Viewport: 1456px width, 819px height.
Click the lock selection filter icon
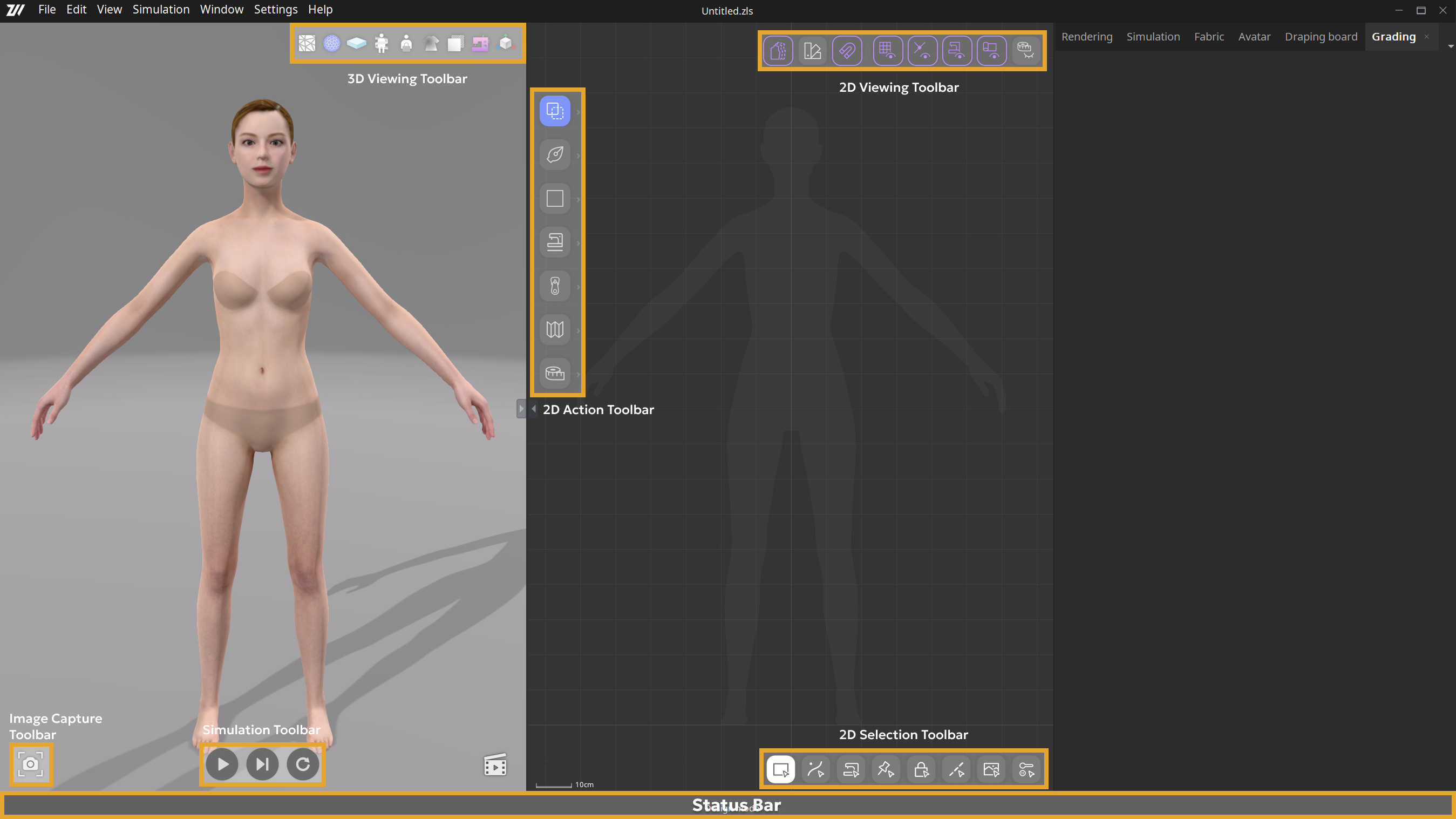921,769
